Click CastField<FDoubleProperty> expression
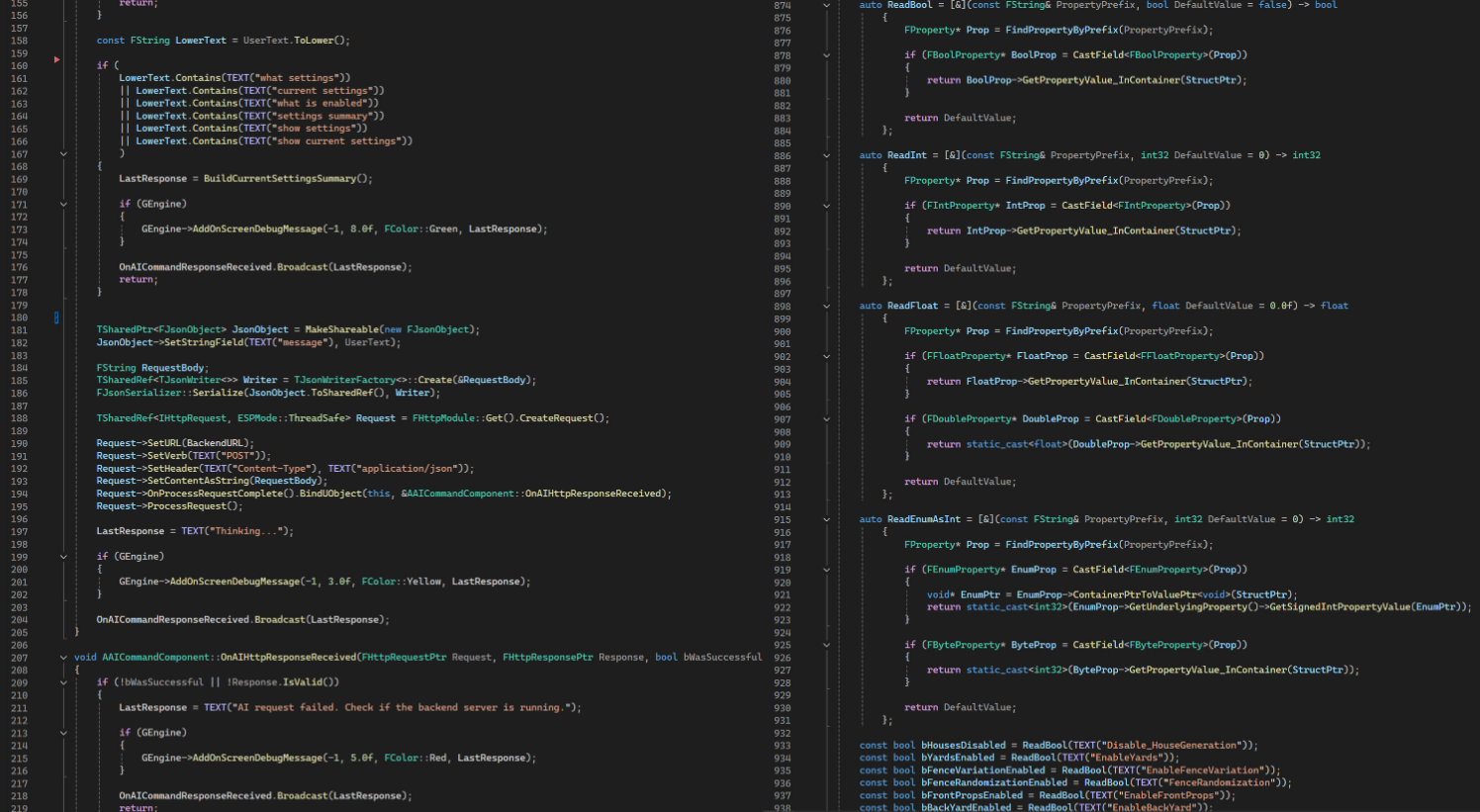The width and height of the screenshot is (1480, 812). click(x=1188, y=419)
